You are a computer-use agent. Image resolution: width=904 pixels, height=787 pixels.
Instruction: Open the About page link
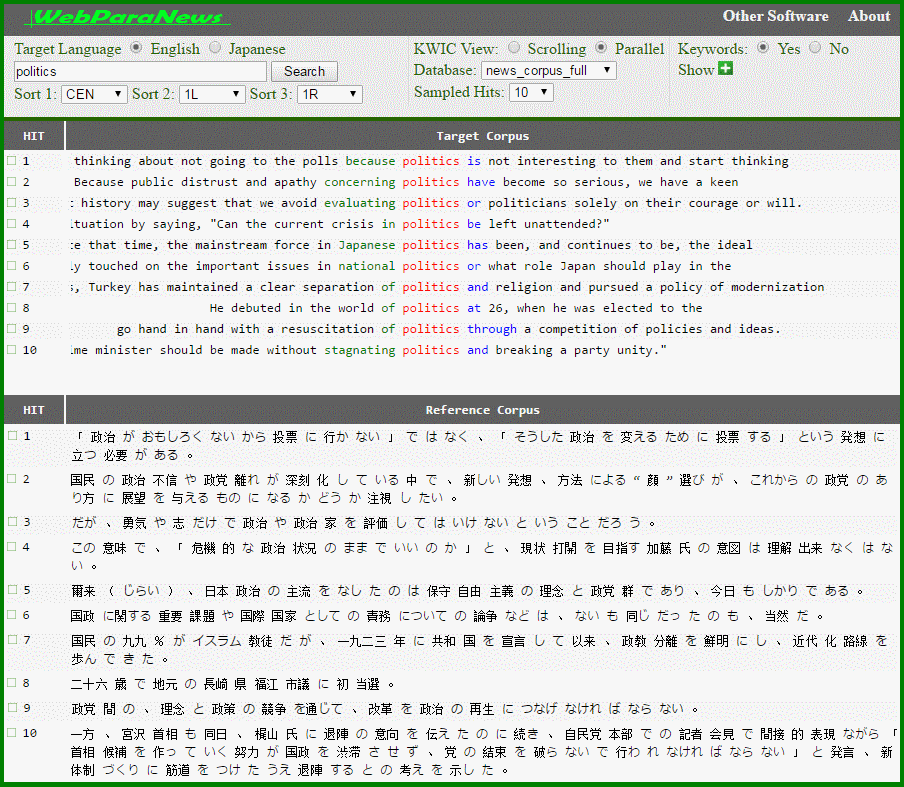pyautogui.click(x=868, y=16)
